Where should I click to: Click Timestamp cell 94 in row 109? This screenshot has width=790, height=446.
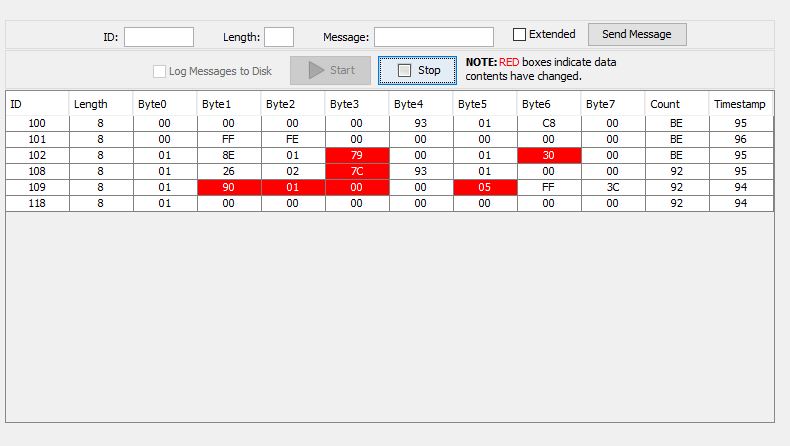(741, 187)
